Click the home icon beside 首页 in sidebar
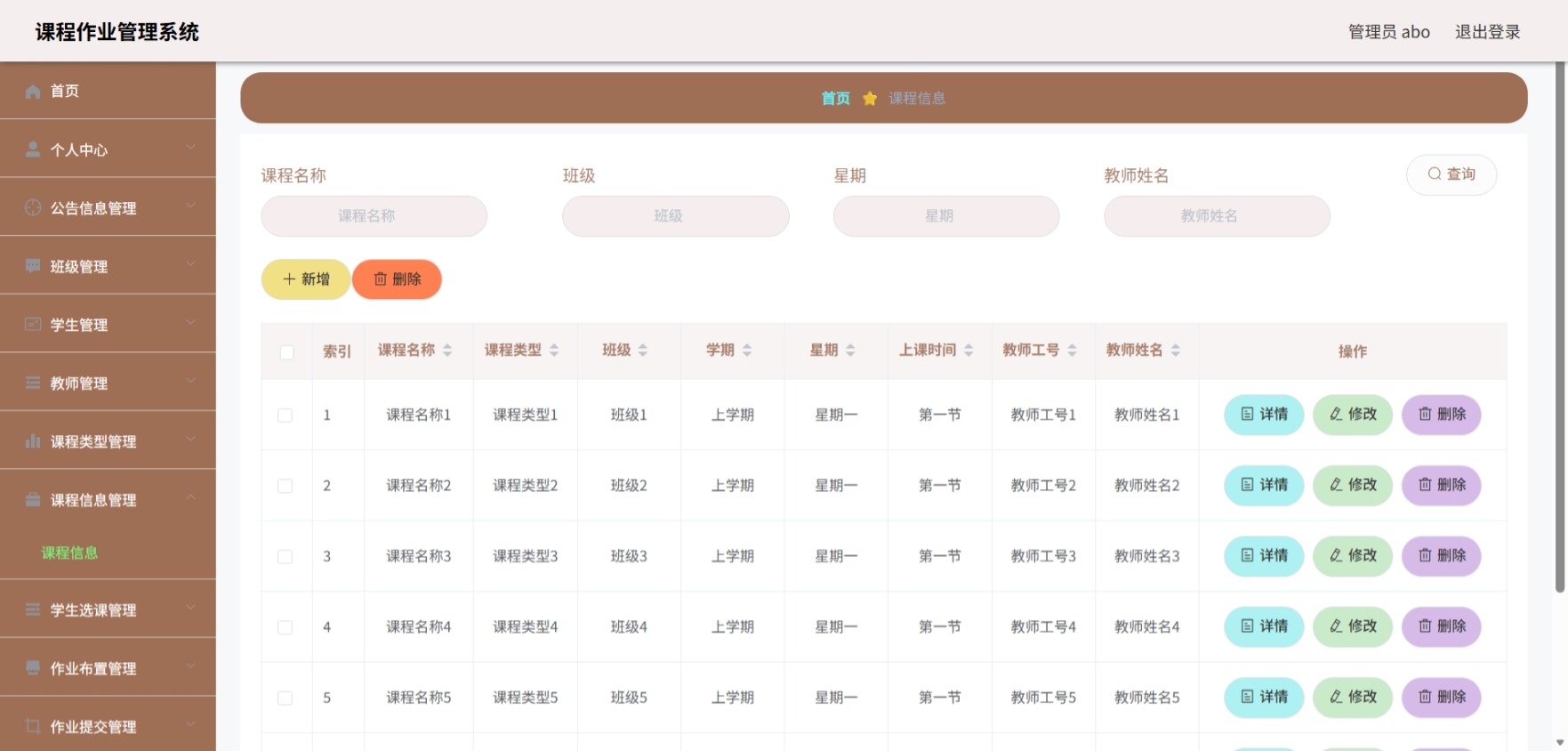 point(33,92)
